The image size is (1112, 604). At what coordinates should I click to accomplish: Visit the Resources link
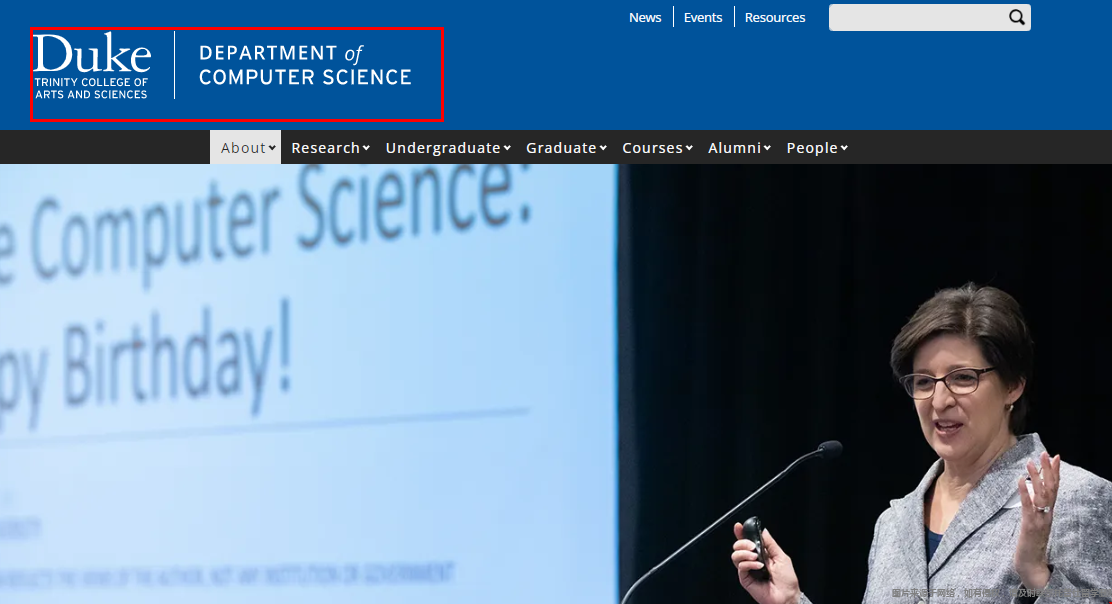pyautogui.click(x=774, y=18)
